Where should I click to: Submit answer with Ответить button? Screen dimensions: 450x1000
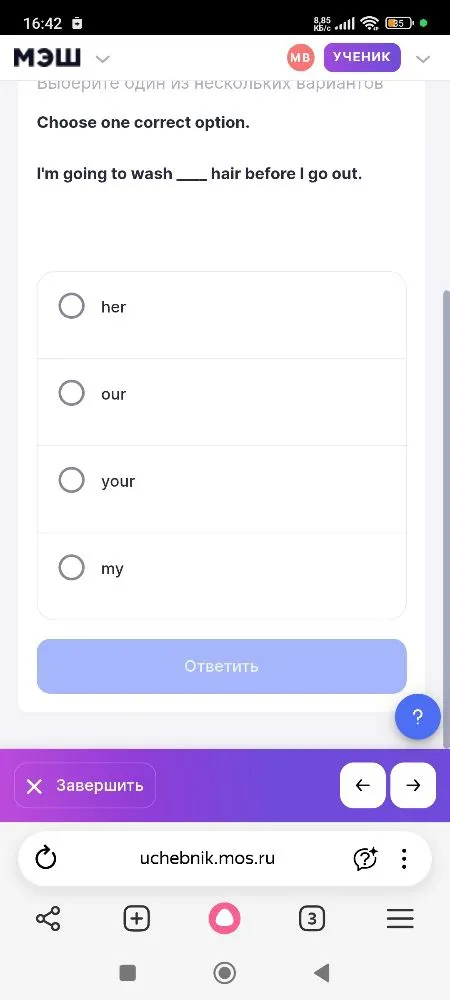pos(222,666)
